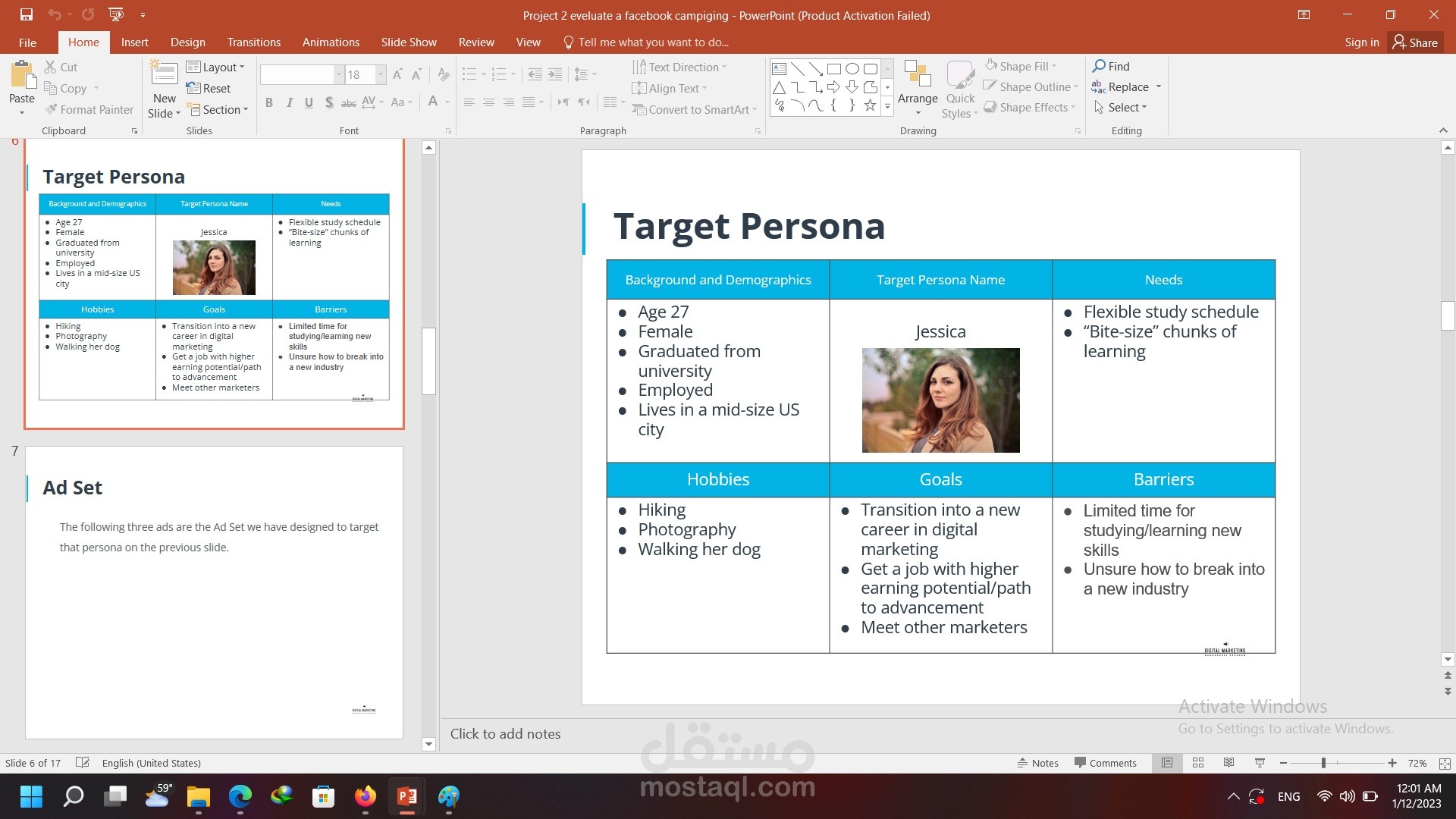
Task: Expand the Text Direction menu
Action: click(x=679, y=67)
